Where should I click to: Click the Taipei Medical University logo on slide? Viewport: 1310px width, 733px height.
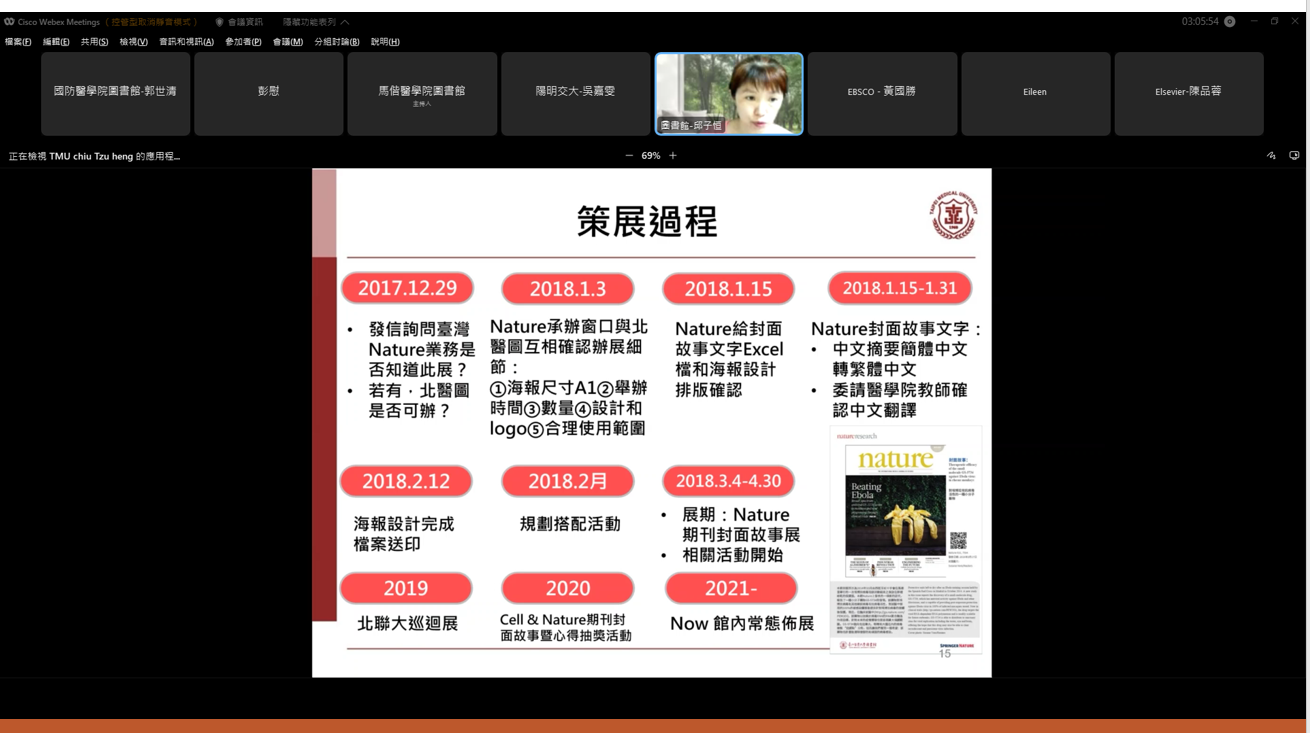point(954,215)
